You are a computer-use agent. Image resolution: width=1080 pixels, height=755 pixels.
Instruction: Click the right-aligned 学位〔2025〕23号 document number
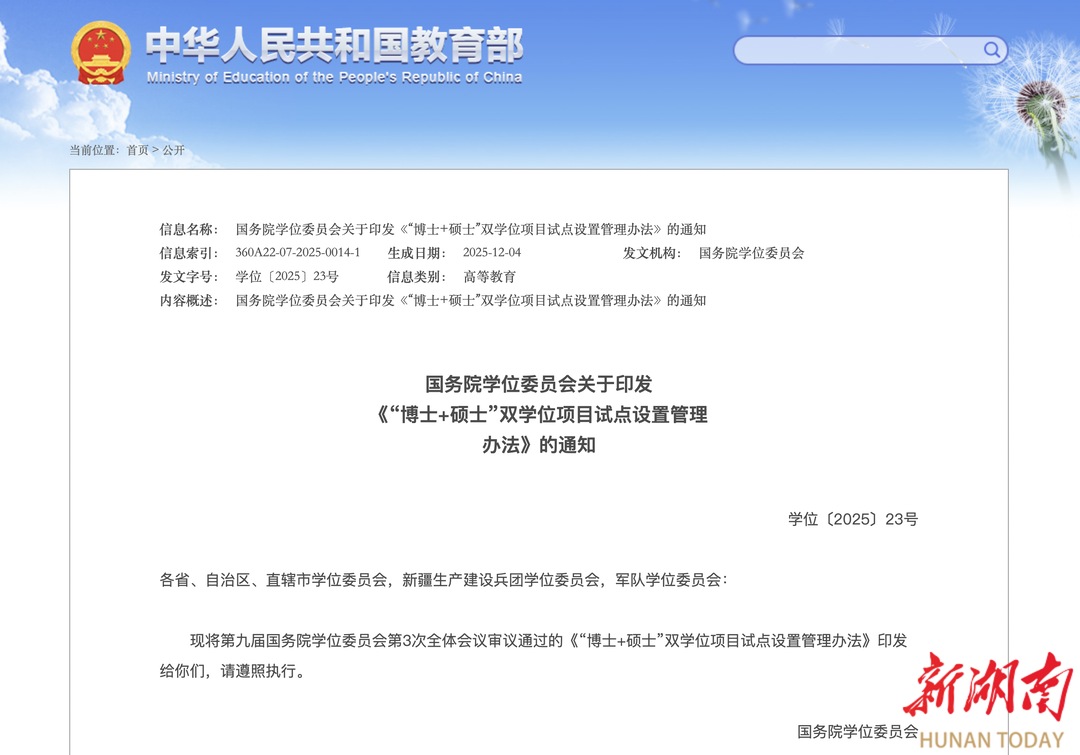(x=852, y=519)
